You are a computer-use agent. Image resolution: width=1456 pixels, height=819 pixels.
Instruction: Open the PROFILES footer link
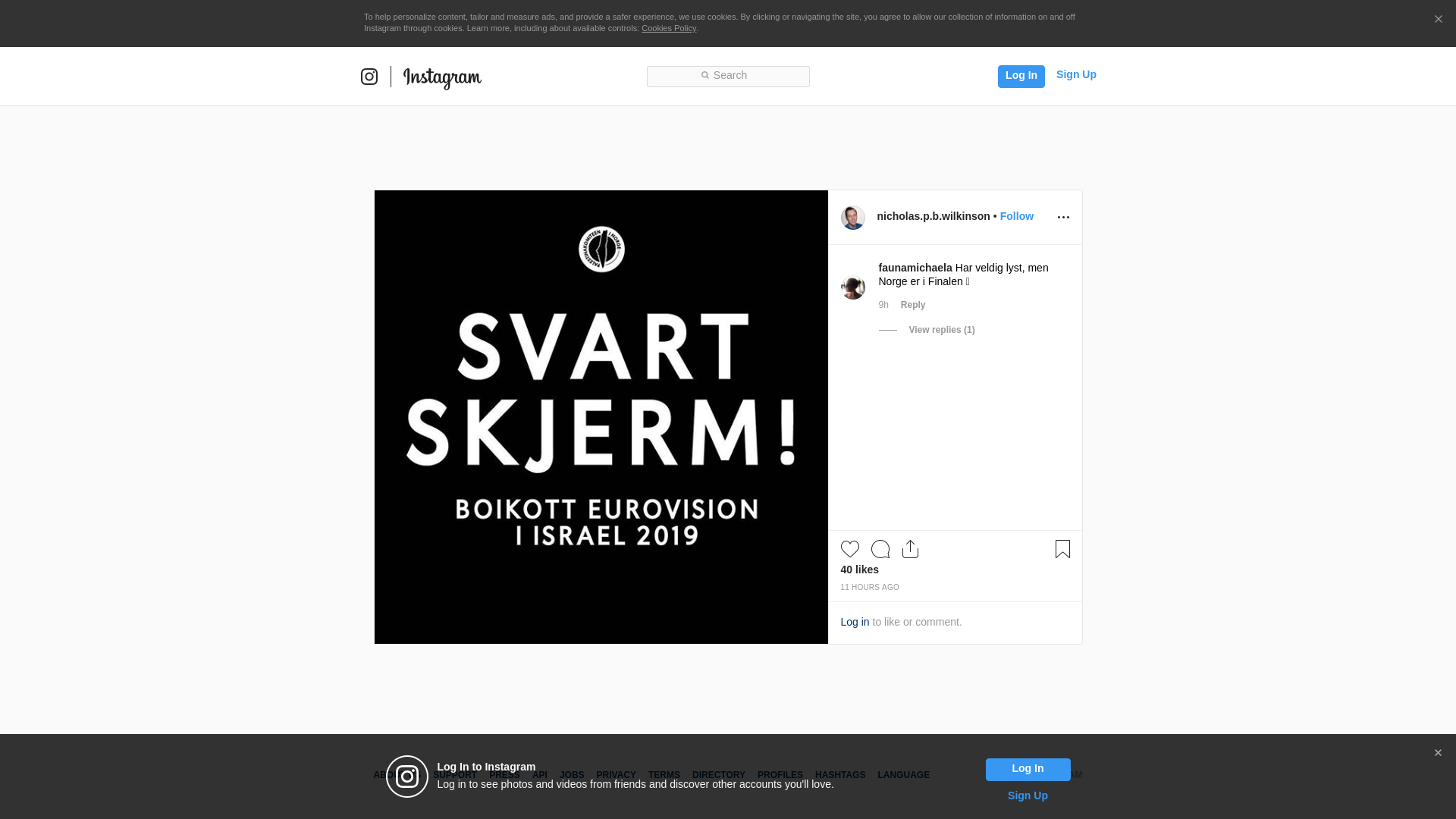pos(780,775)
